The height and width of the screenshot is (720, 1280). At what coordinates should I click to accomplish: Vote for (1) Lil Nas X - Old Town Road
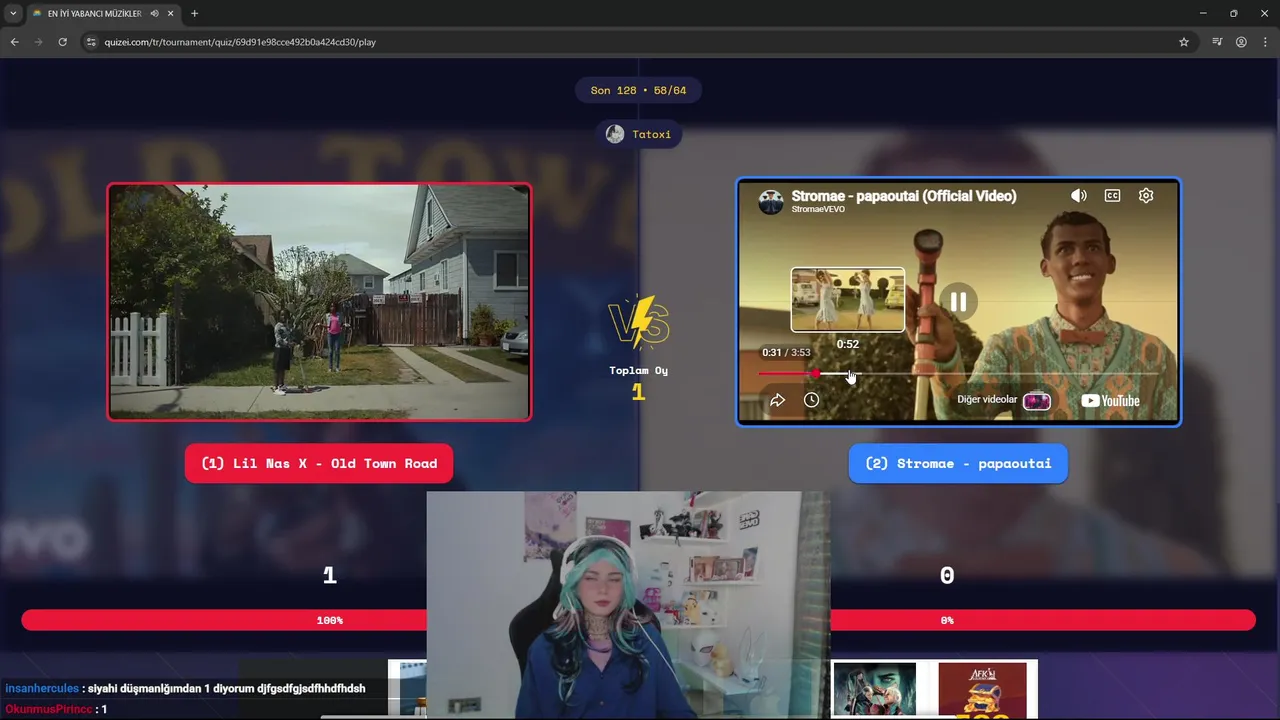coord(319,463)
